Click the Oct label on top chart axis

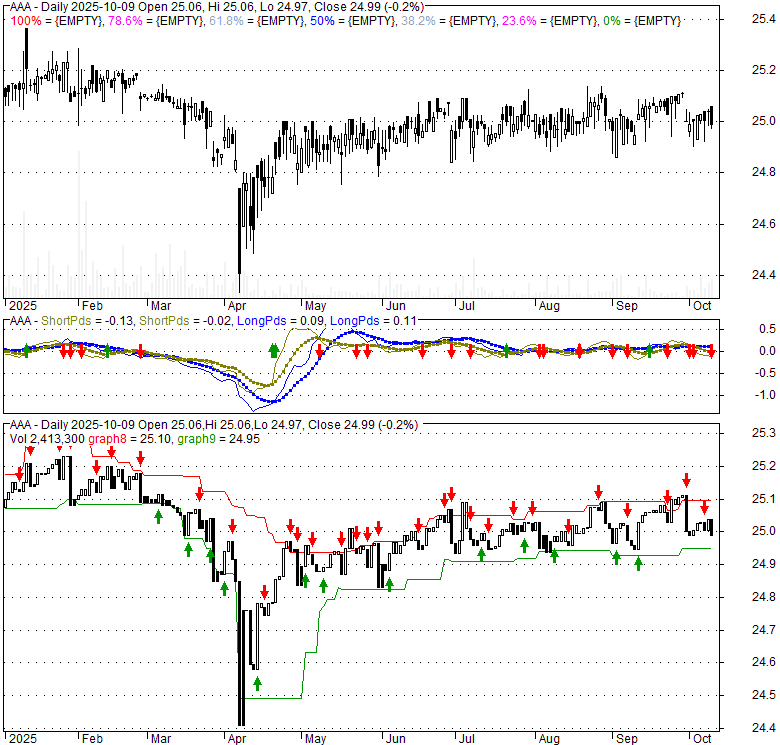click(x=702, y=306)
